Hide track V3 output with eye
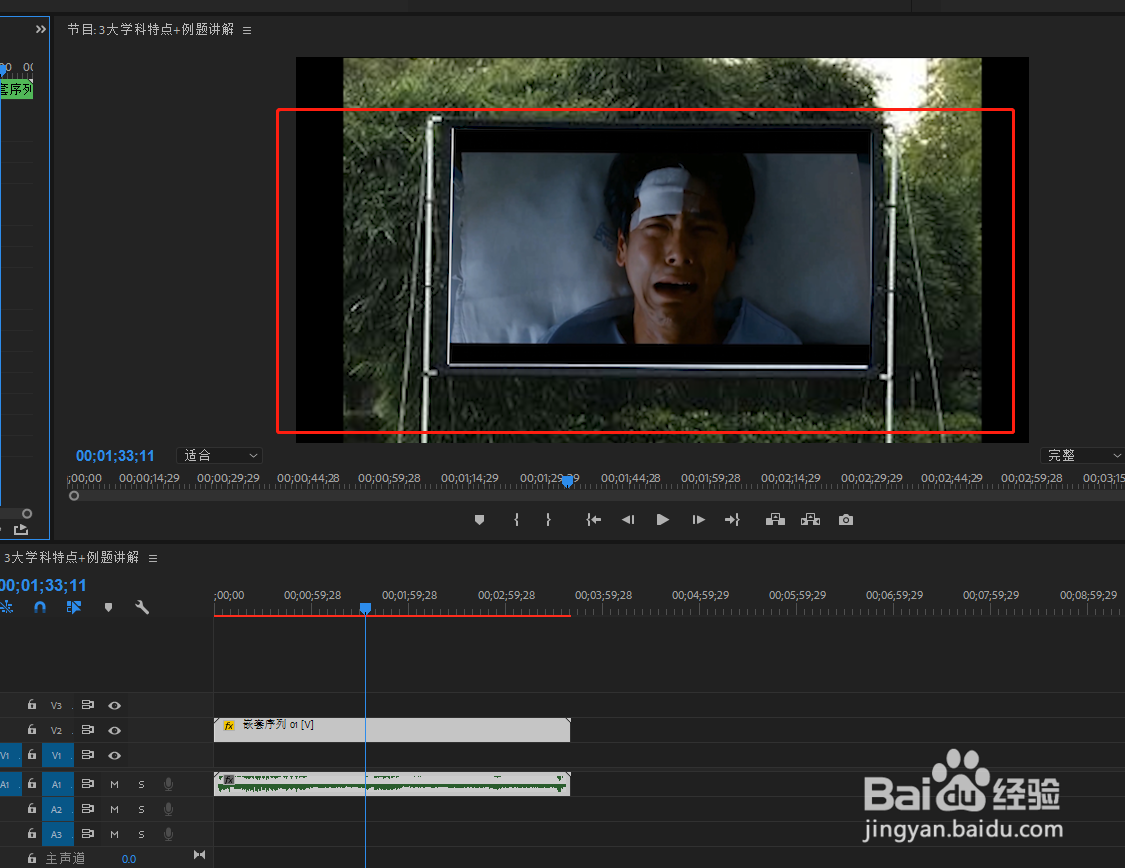 click(x=114, y=705)
